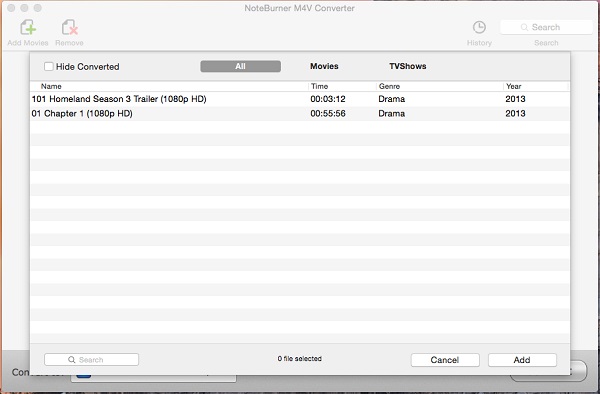Screen dimensions: 600x394
Task: Click the 00:03:12 time cell
Action: click(328, 99)
